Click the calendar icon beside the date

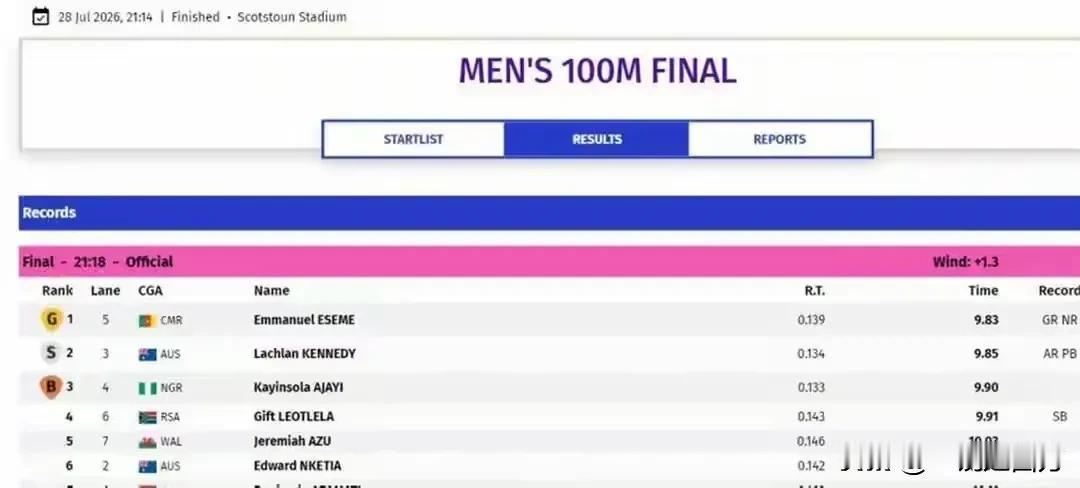(x=41, y=17)
